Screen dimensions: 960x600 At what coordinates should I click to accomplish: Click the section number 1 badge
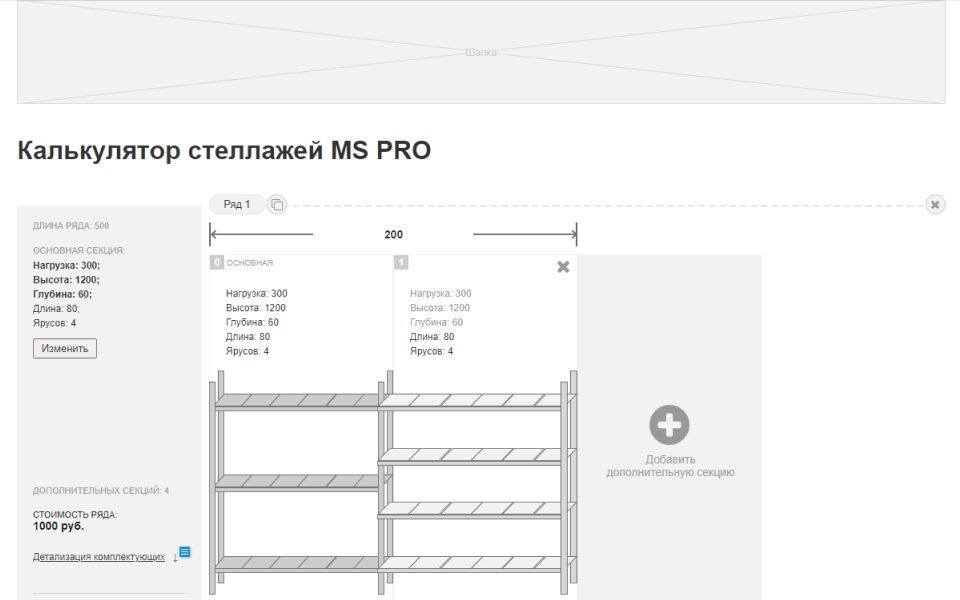coord(400,263)
